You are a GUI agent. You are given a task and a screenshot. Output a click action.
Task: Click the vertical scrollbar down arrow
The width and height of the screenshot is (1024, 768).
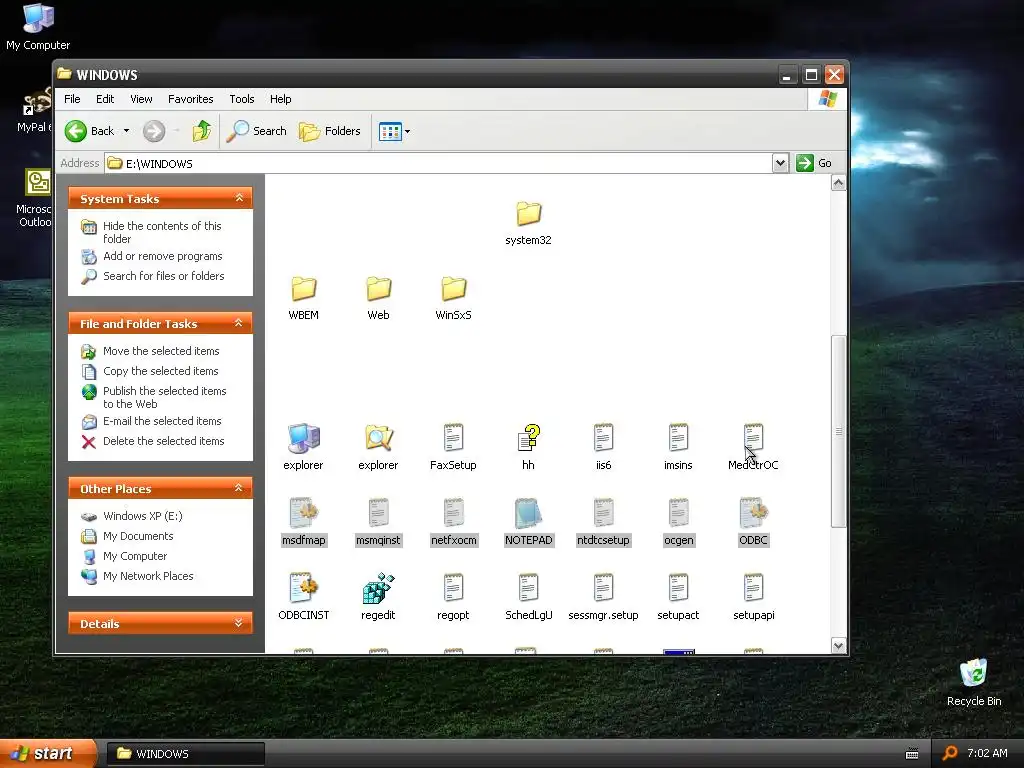tap(839, 646)
